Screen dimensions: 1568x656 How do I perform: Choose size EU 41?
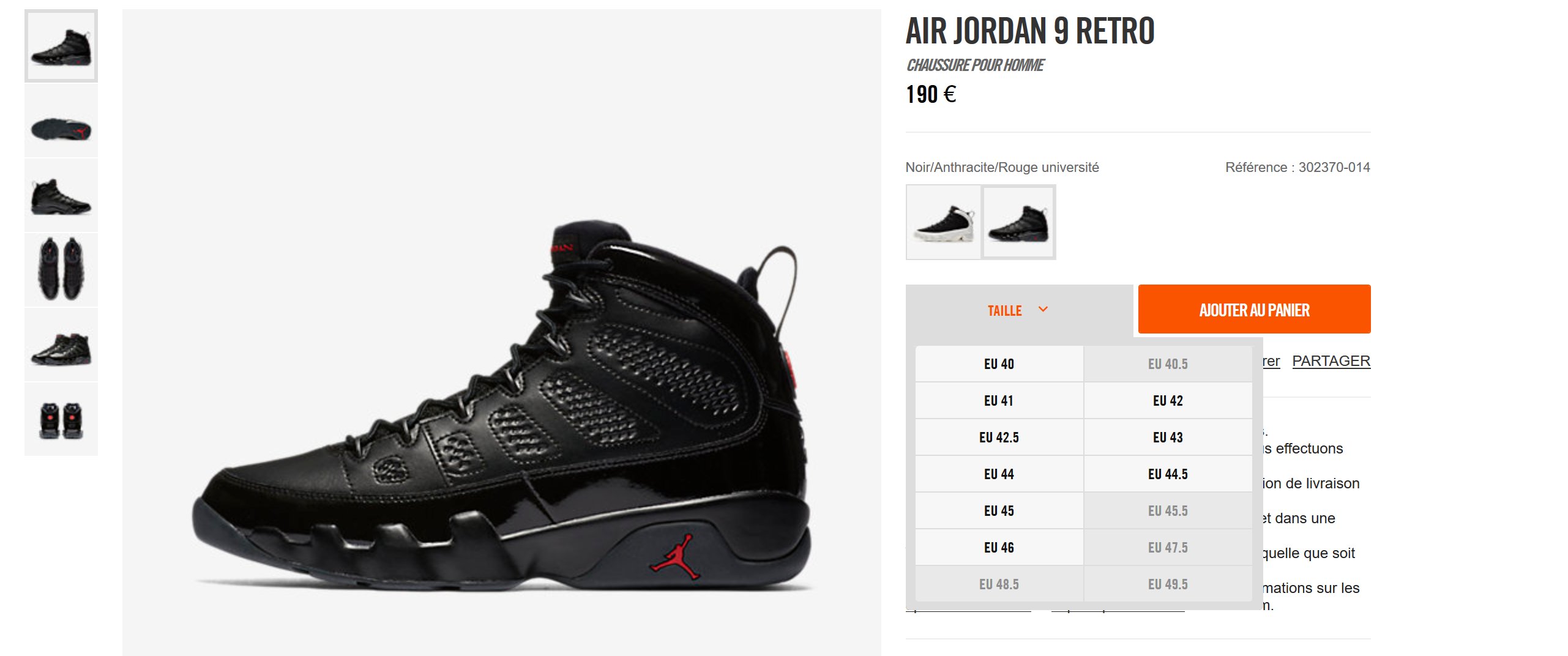coord(999,401)
